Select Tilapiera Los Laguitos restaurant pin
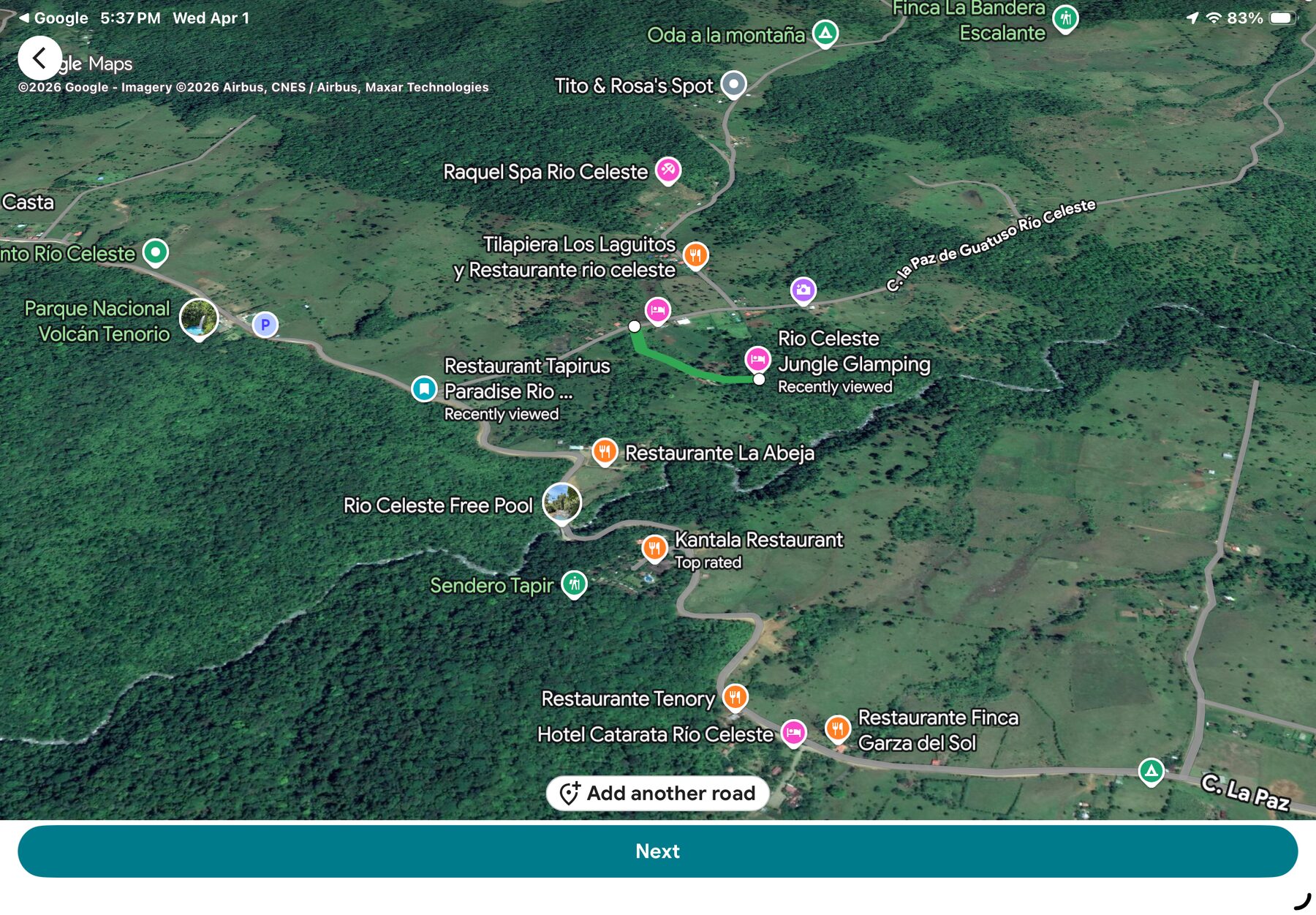 point(695,255)
